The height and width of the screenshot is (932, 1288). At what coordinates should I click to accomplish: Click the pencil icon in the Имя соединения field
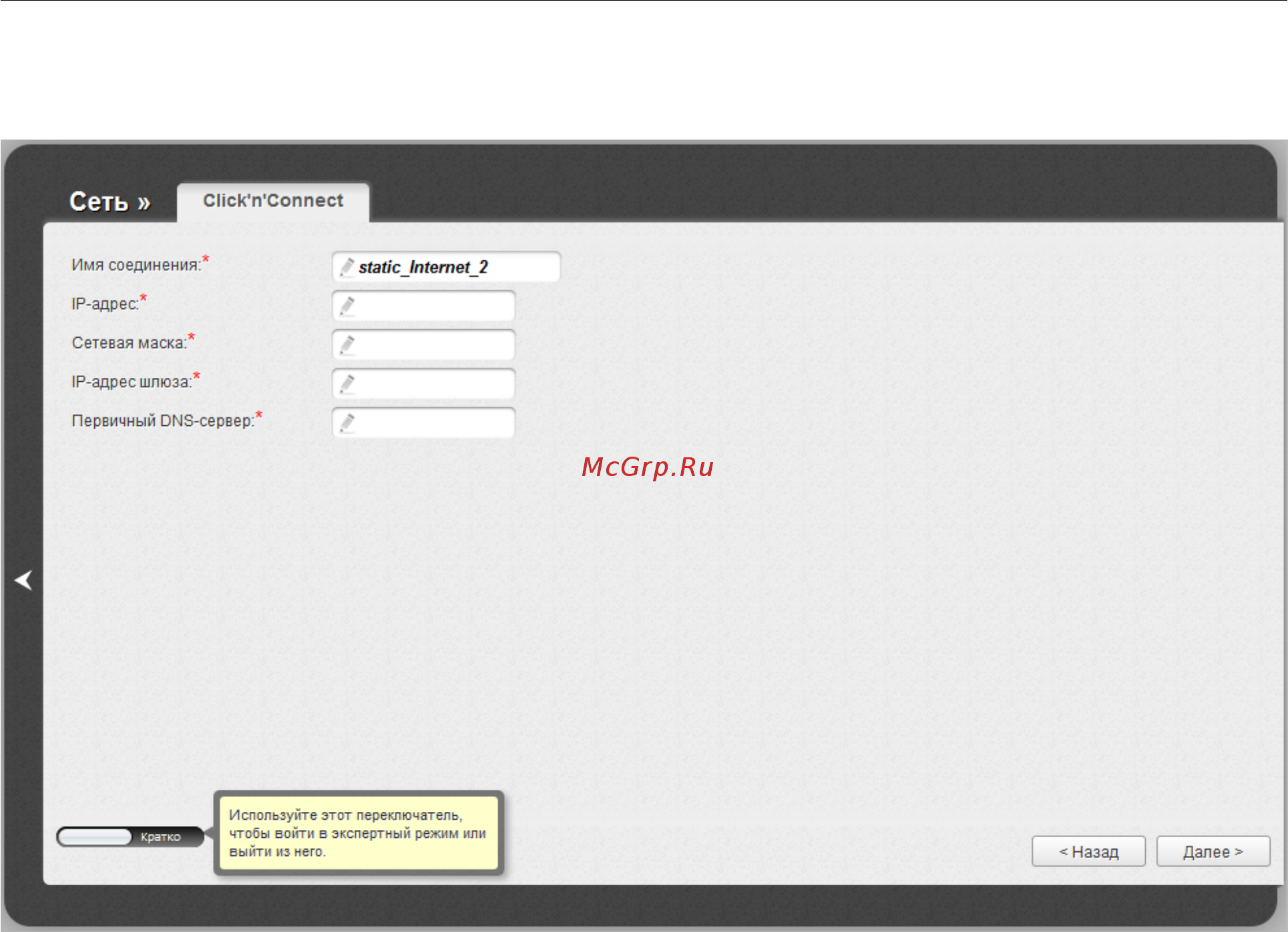point(347,267)
